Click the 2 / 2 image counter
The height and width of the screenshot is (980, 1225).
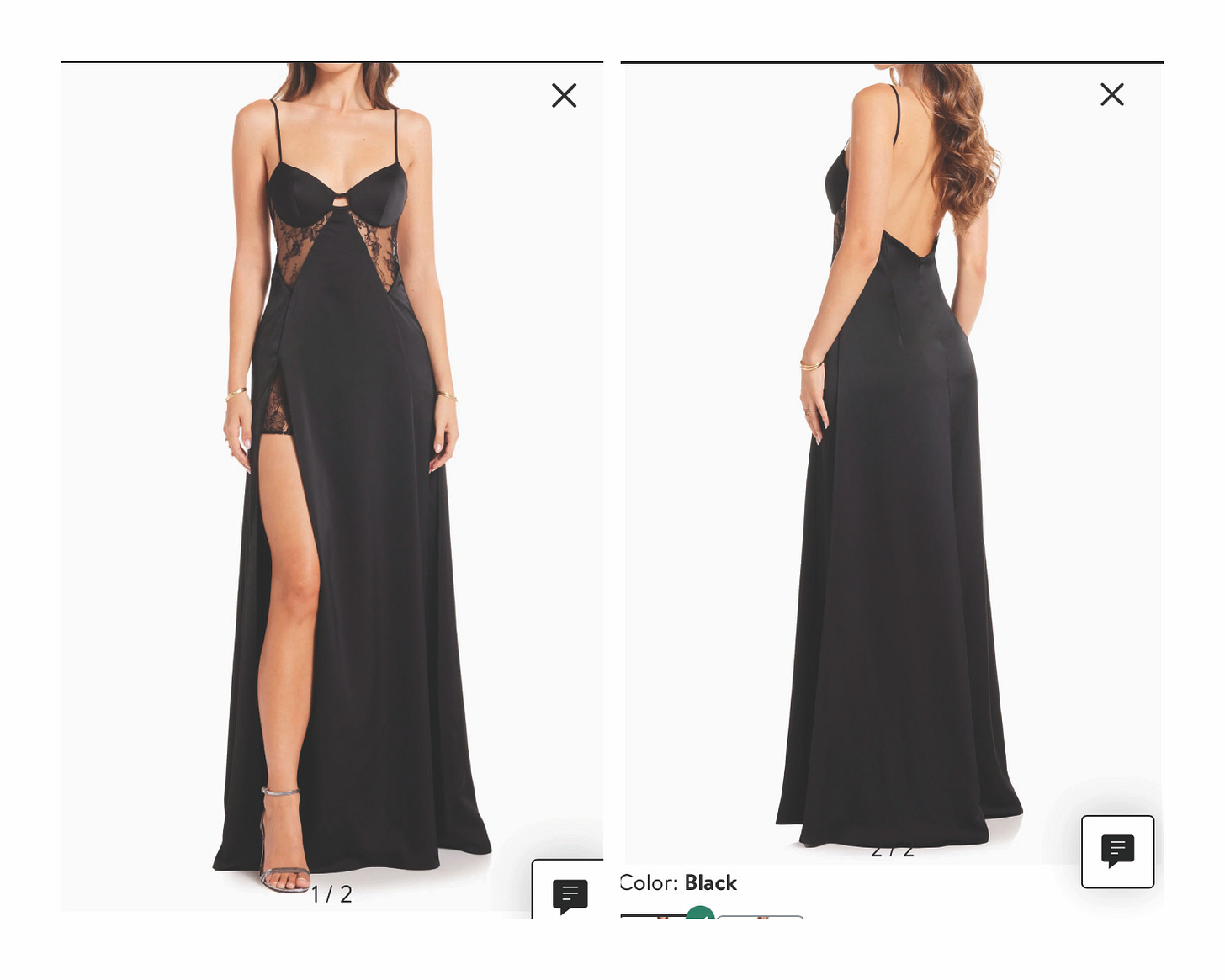click(x=892, y=851)
